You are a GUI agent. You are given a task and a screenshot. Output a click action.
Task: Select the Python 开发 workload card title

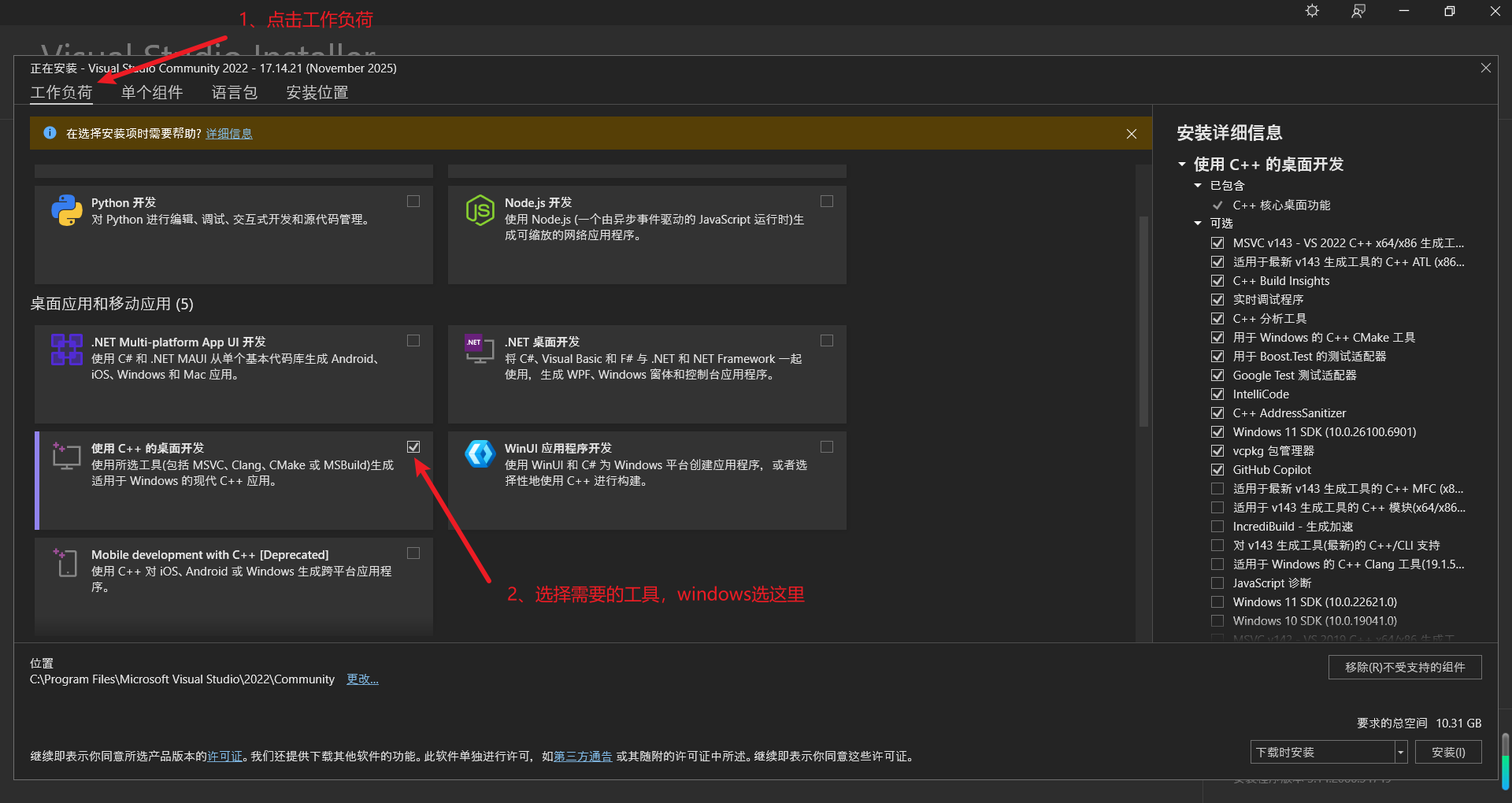[x=124, y=203]
